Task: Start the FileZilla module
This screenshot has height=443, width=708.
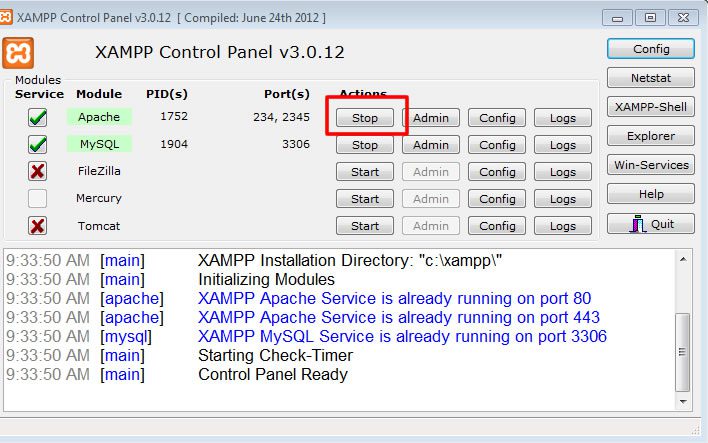Action: click(365, 172)
